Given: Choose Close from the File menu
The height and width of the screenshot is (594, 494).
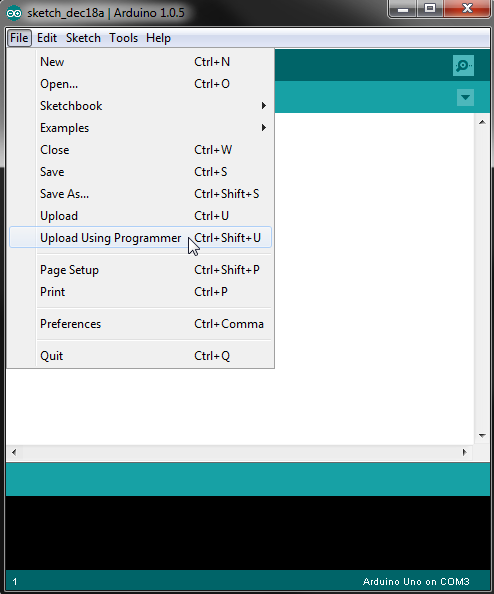Looking at the screenshot, I should [x=140, y=150].
